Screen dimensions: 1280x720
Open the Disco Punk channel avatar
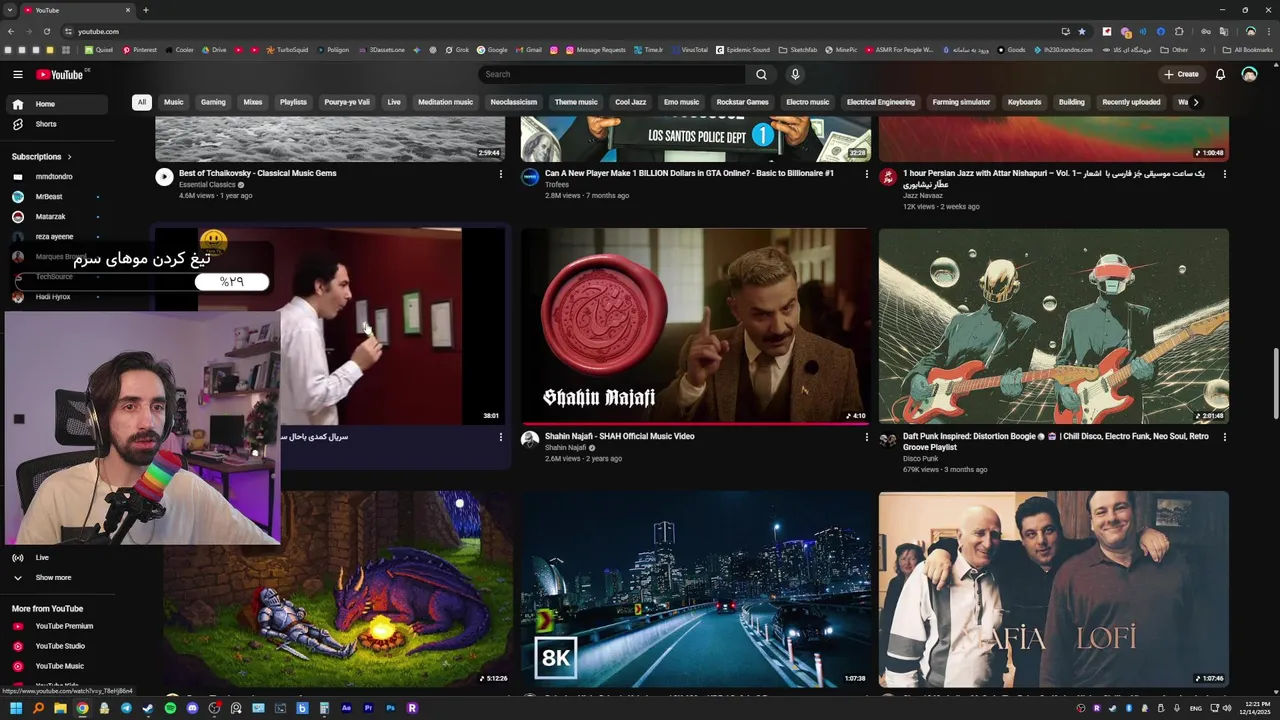pos(888,440)
